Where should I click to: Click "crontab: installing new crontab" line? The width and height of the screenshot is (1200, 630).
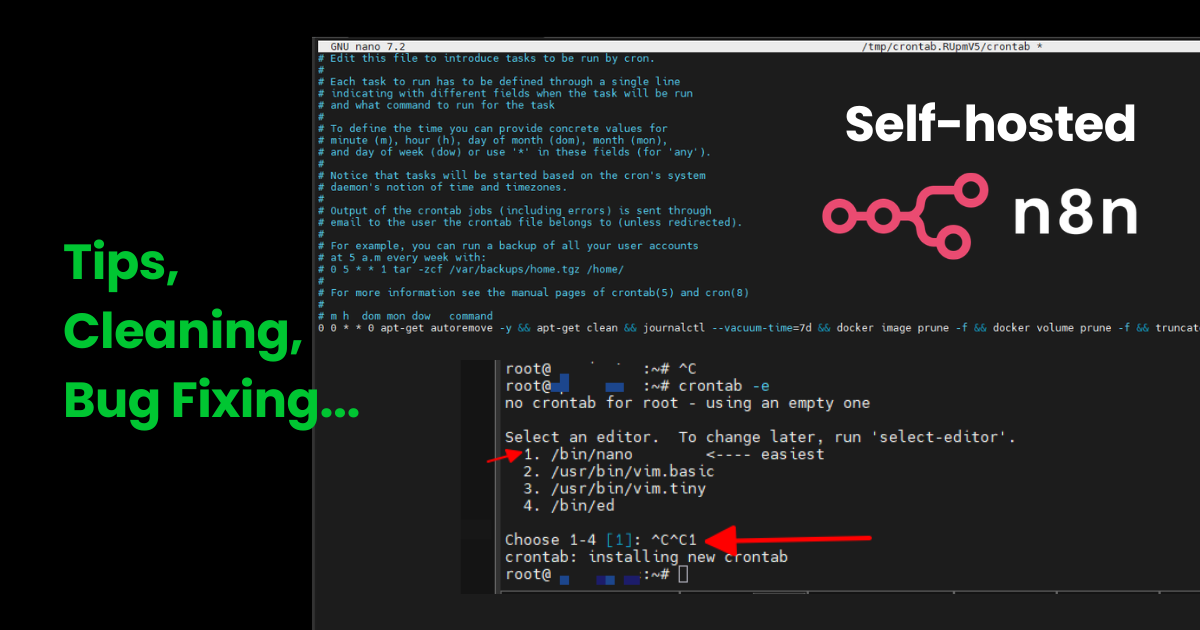(646, 557)
